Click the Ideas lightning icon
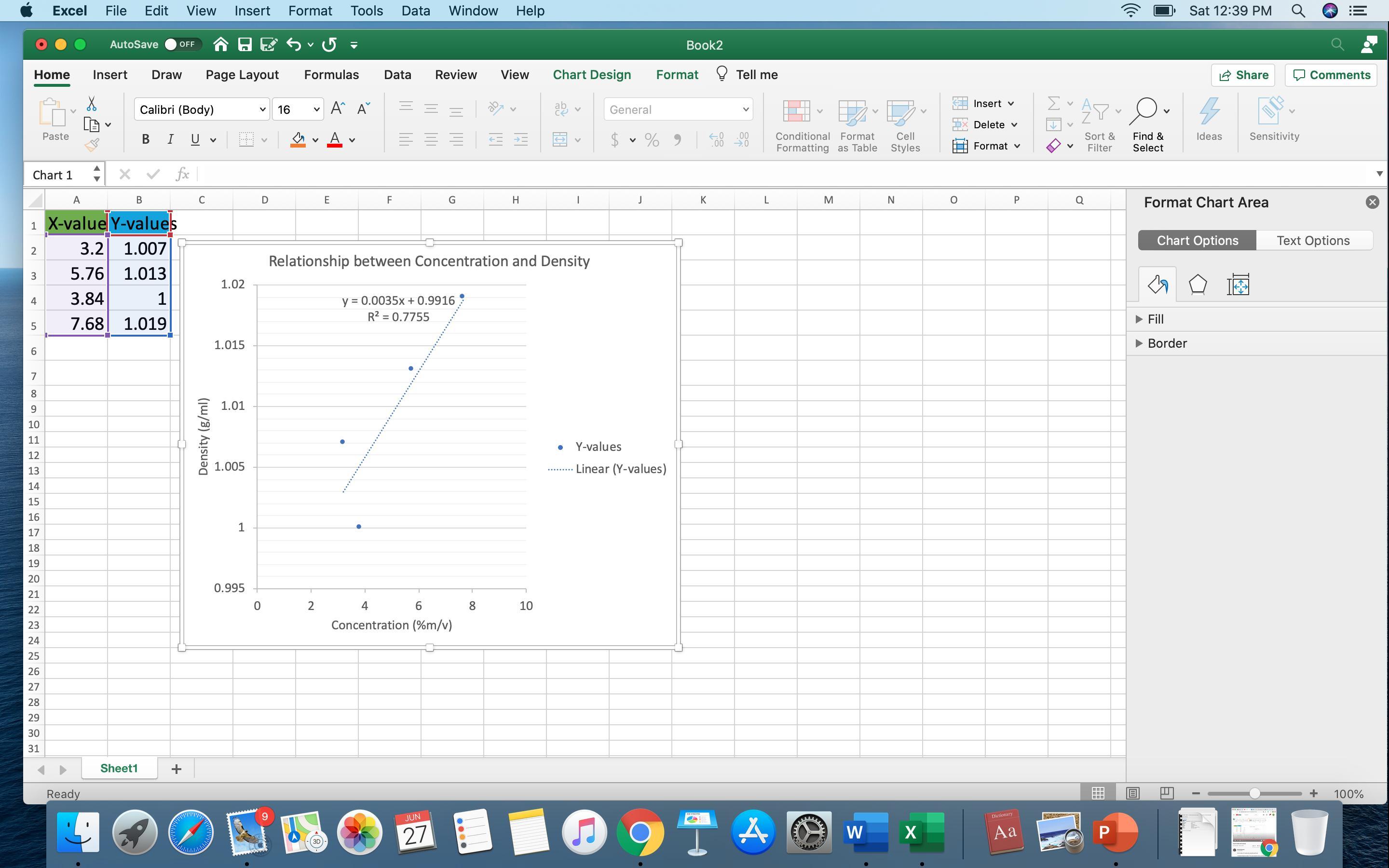1389x868 pixels. click(1209, 112)
